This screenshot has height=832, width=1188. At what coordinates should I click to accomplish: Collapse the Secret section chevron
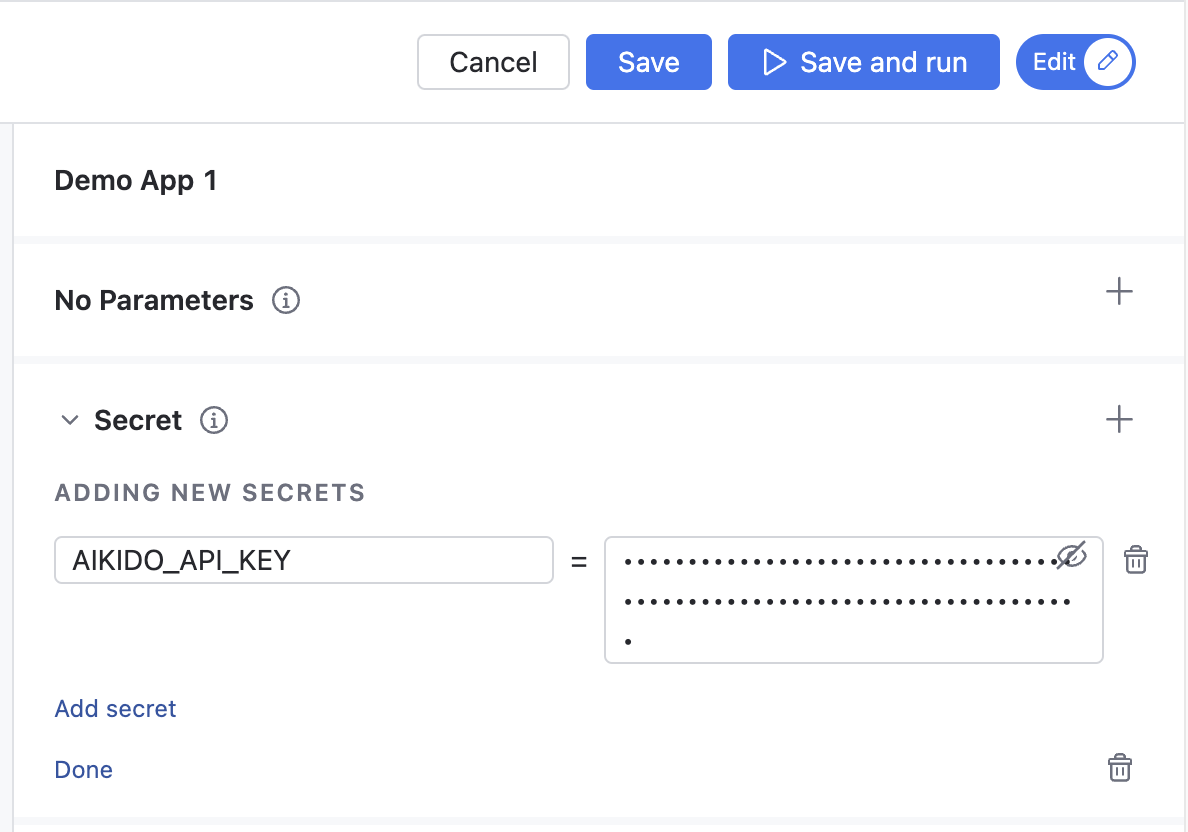click(70, 420)
